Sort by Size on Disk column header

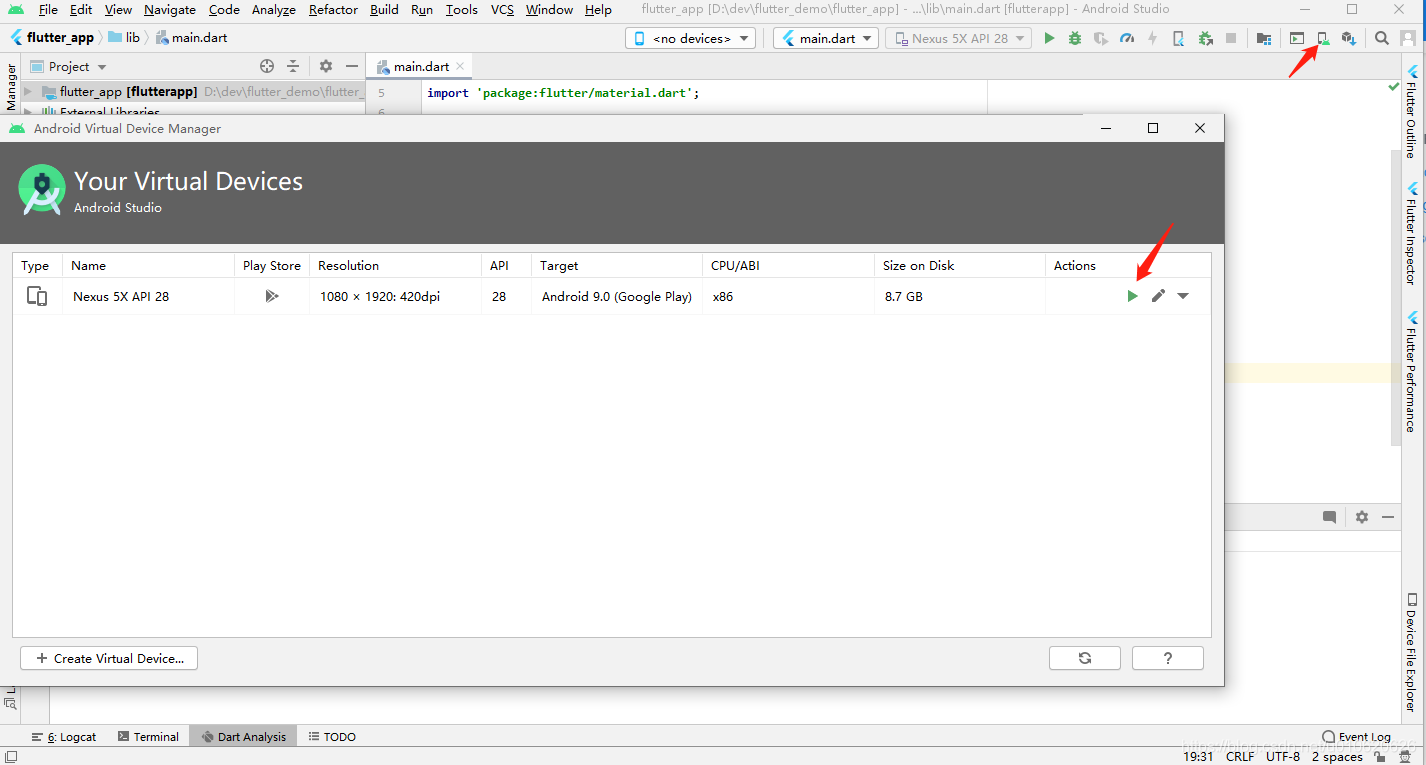959,265
